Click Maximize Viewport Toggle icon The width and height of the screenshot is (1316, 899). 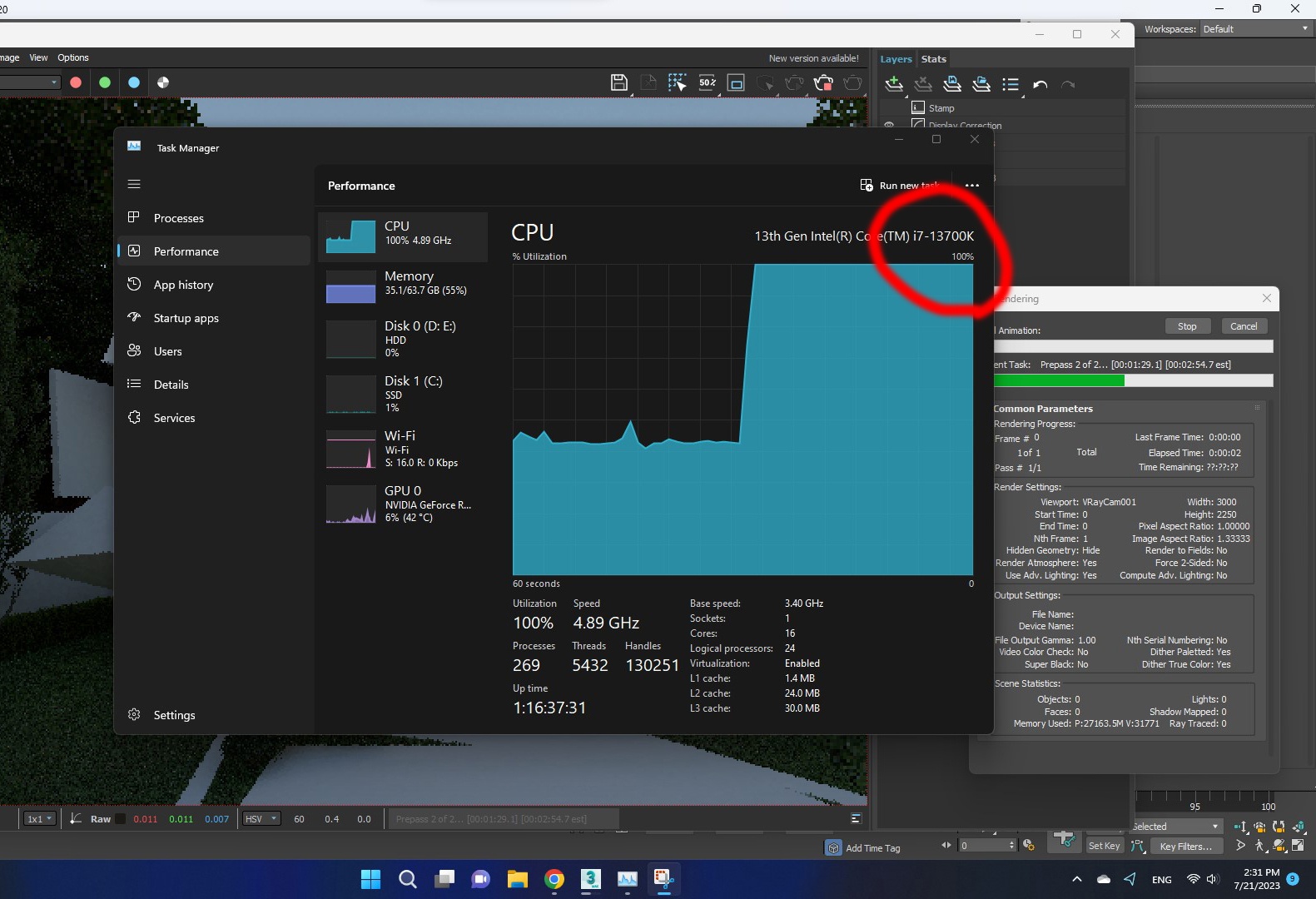(1298, 846)
